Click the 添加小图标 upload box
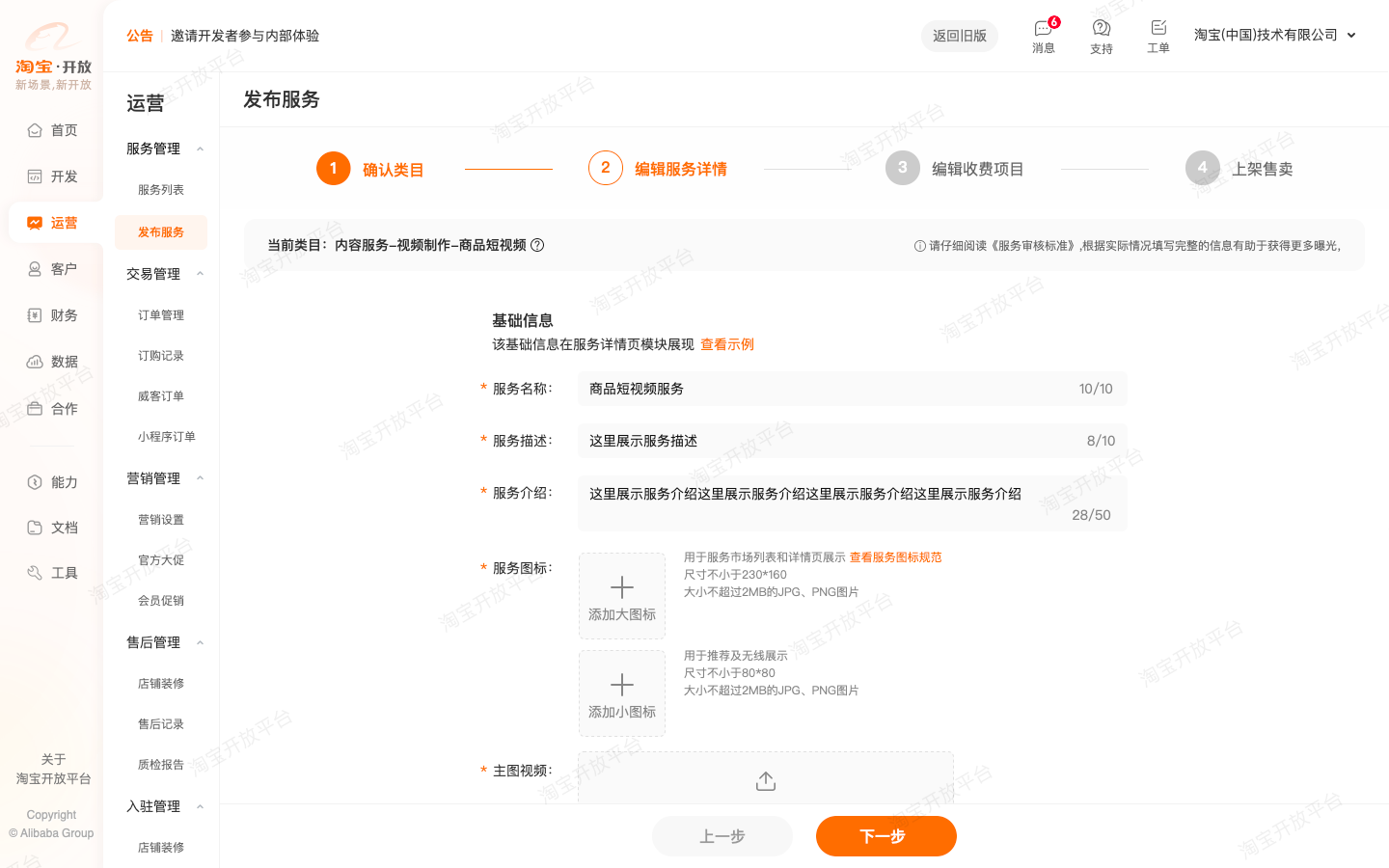This screenshot has width=1389, height=868. pos(622,693)
